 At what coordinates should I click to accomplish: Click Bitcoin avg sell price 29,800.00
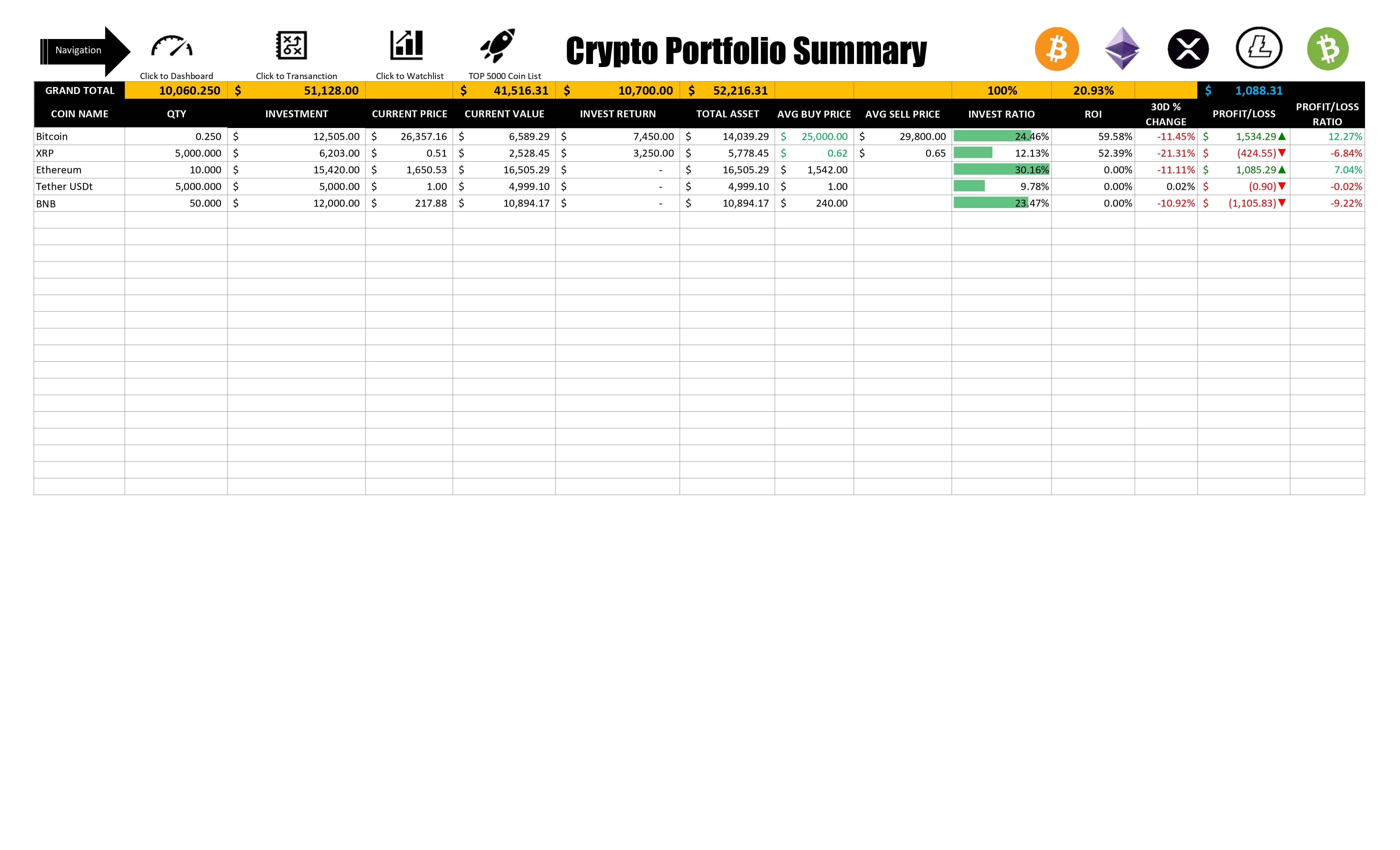(x=903, y=136)
